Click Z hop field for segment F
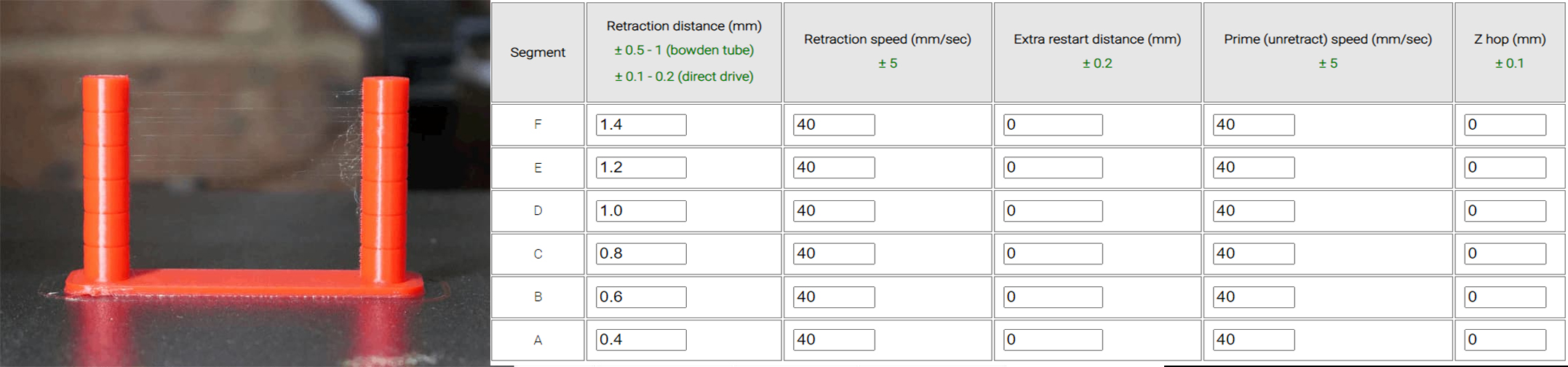Viewport: 1568px width, 367px height. (1505, 125)
